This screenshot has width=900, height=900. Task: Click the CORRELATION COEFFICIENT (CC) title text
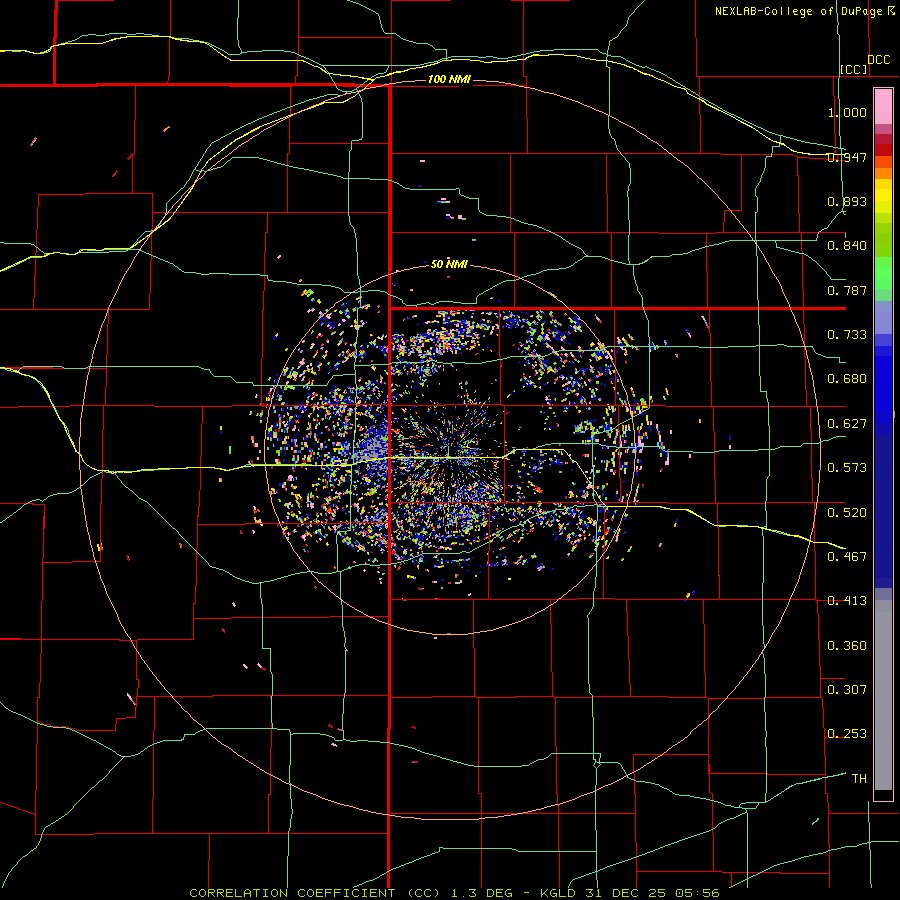[x=315, y=893]
